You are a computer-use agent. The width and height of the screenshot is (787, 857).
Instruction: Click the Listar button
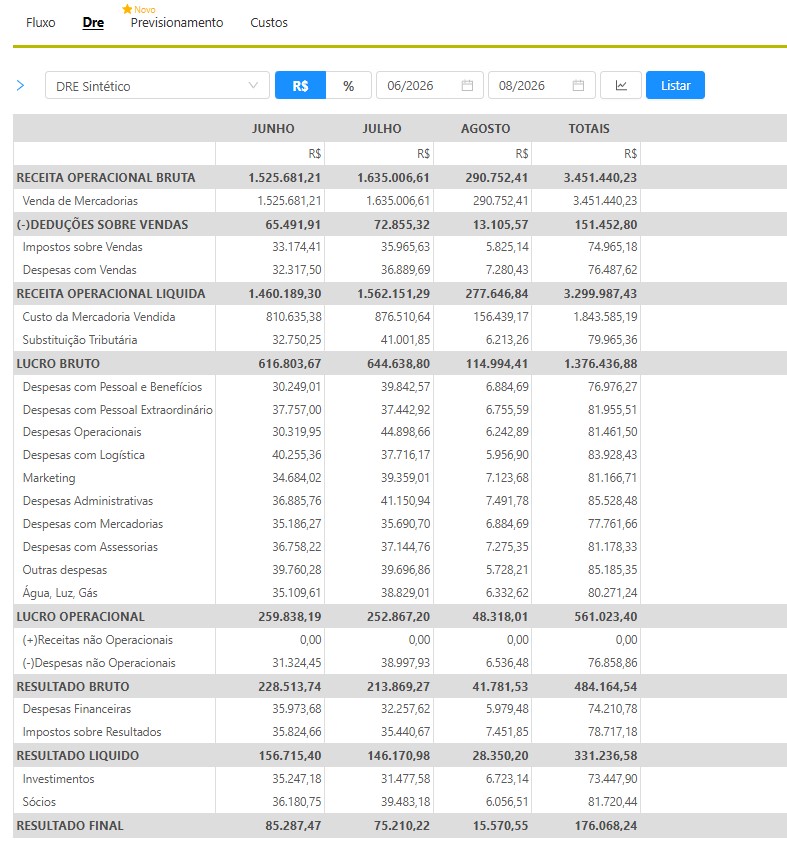(x=675, y=85)
